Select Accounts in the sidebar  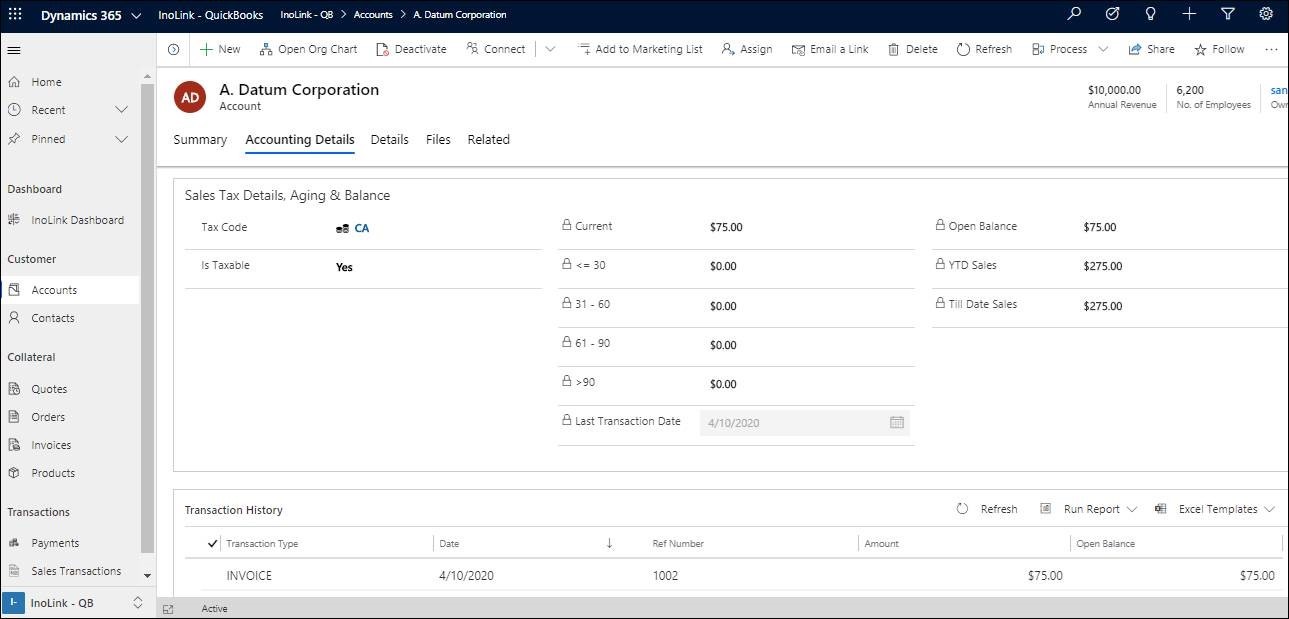click(70, 290)
